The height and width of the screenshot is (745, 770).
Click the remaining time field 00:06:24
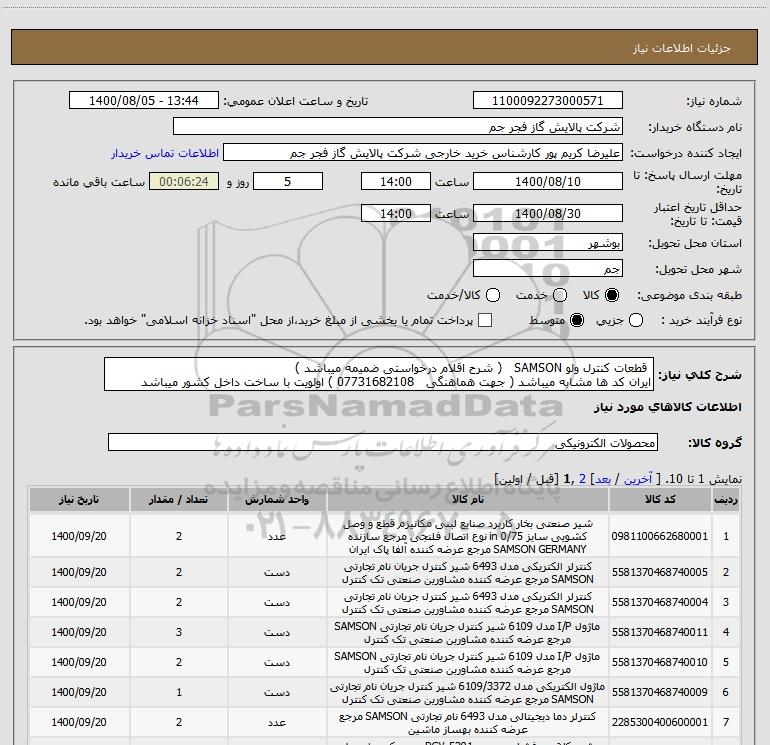point(184,181)
